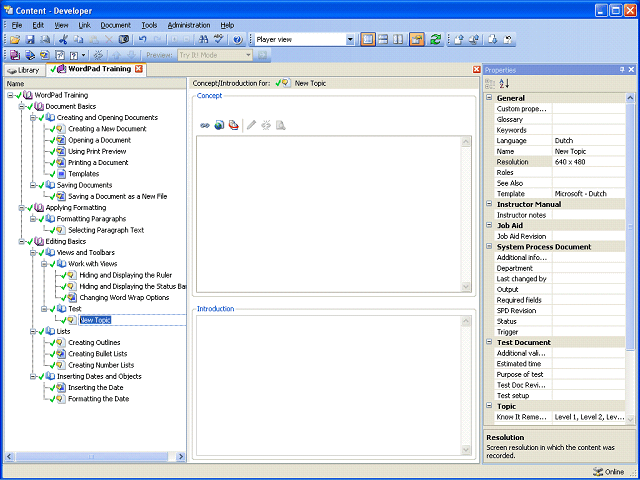Close the WordPad Training tab

tap(139, 69)
